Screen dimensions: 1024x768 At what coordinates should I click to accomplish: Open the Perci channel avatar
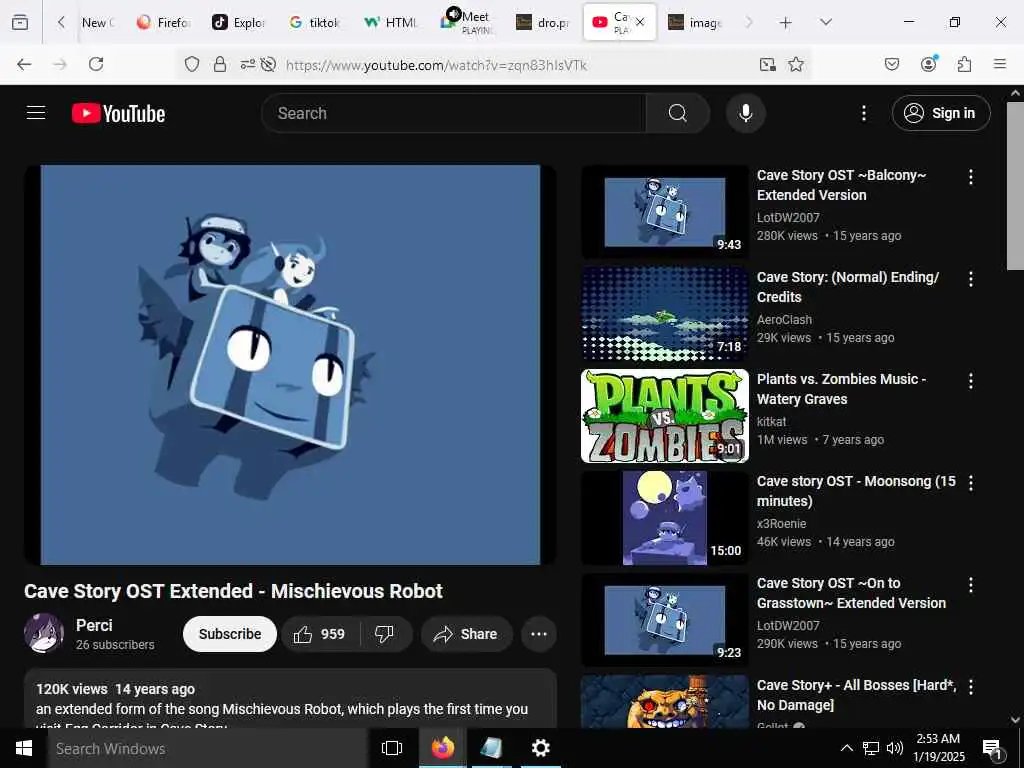(44, 633)
